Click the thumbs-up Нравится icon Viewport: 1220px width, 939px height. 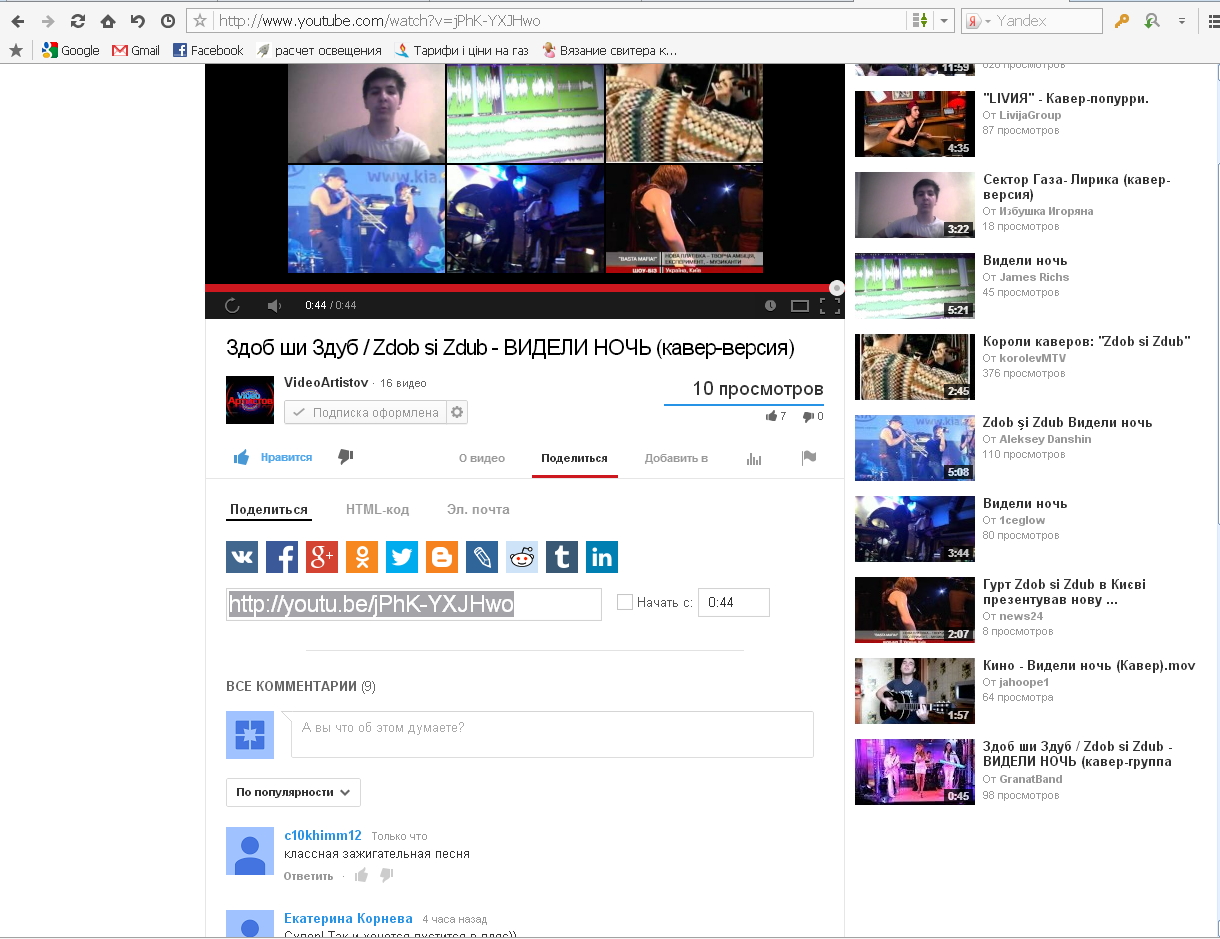coord(241,457)
